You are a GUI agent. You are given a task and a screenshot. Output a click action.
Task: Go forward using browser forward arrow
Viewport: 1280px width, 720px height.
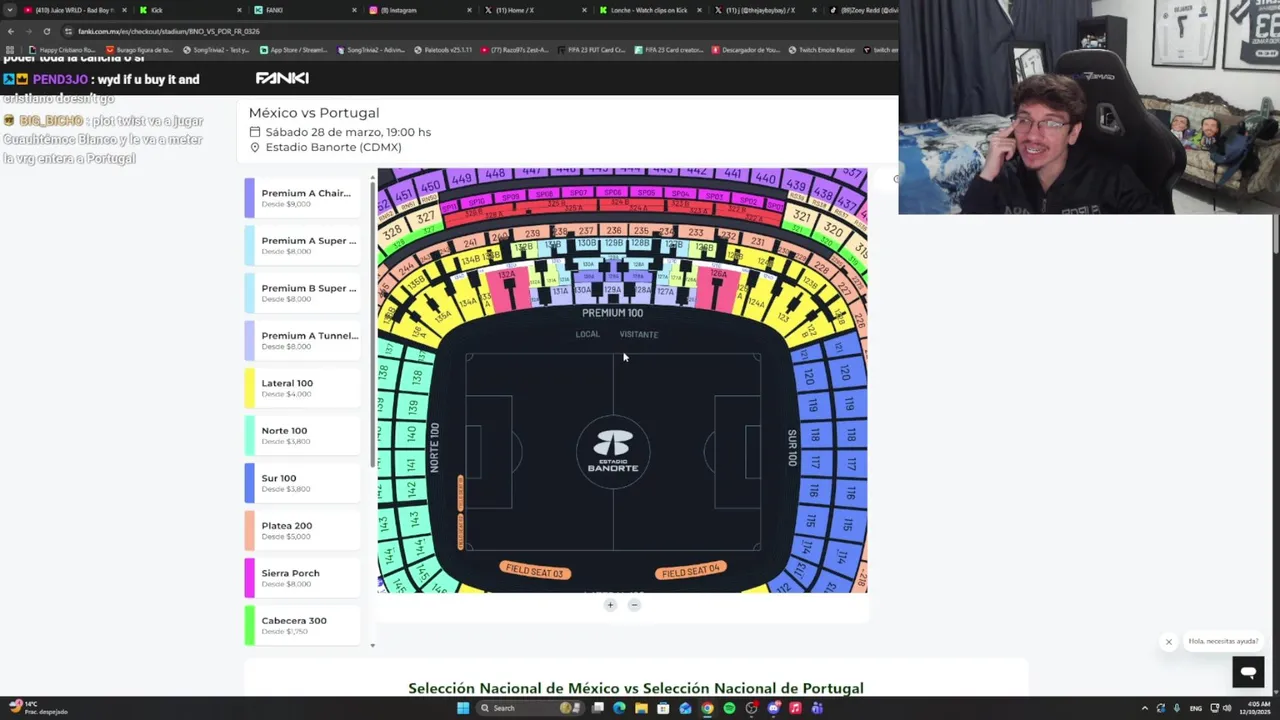[29, 31]
